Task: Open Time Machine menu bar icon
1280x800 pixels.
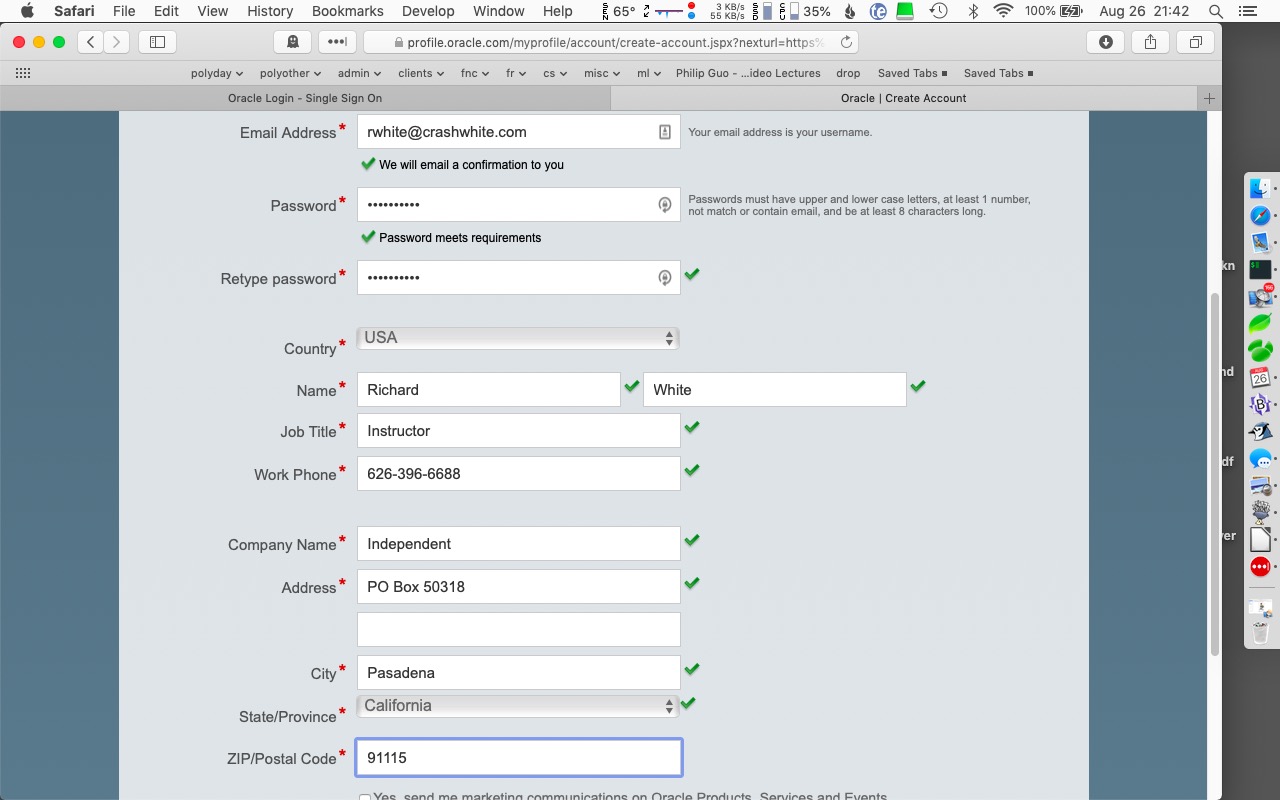Action: click(x=938, y=11)
